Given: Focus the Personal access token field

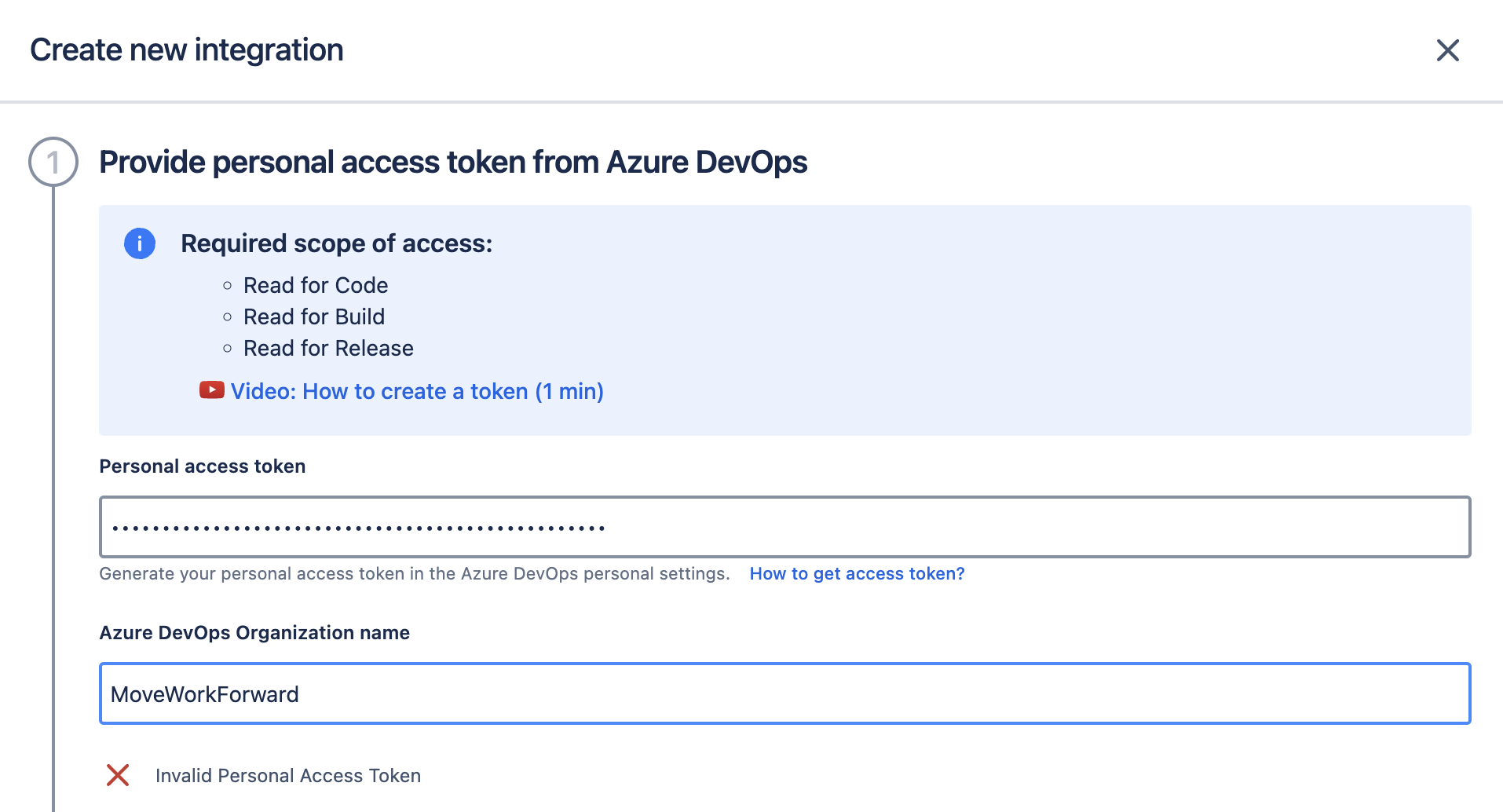Looking at the screenshot, I should (784, 527).
